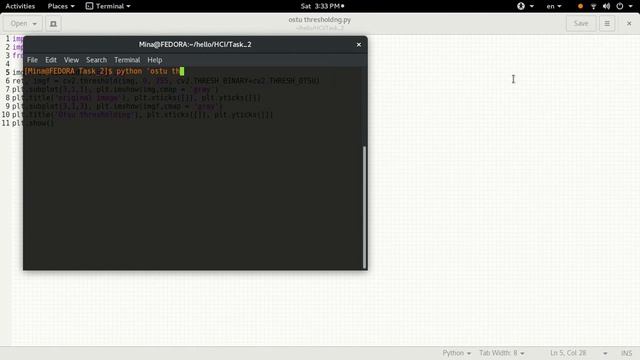Viewport: 640px width, 360px height.
Task: Open the terminal View menu
Action: pyautogui.click(x=71, y=60)
